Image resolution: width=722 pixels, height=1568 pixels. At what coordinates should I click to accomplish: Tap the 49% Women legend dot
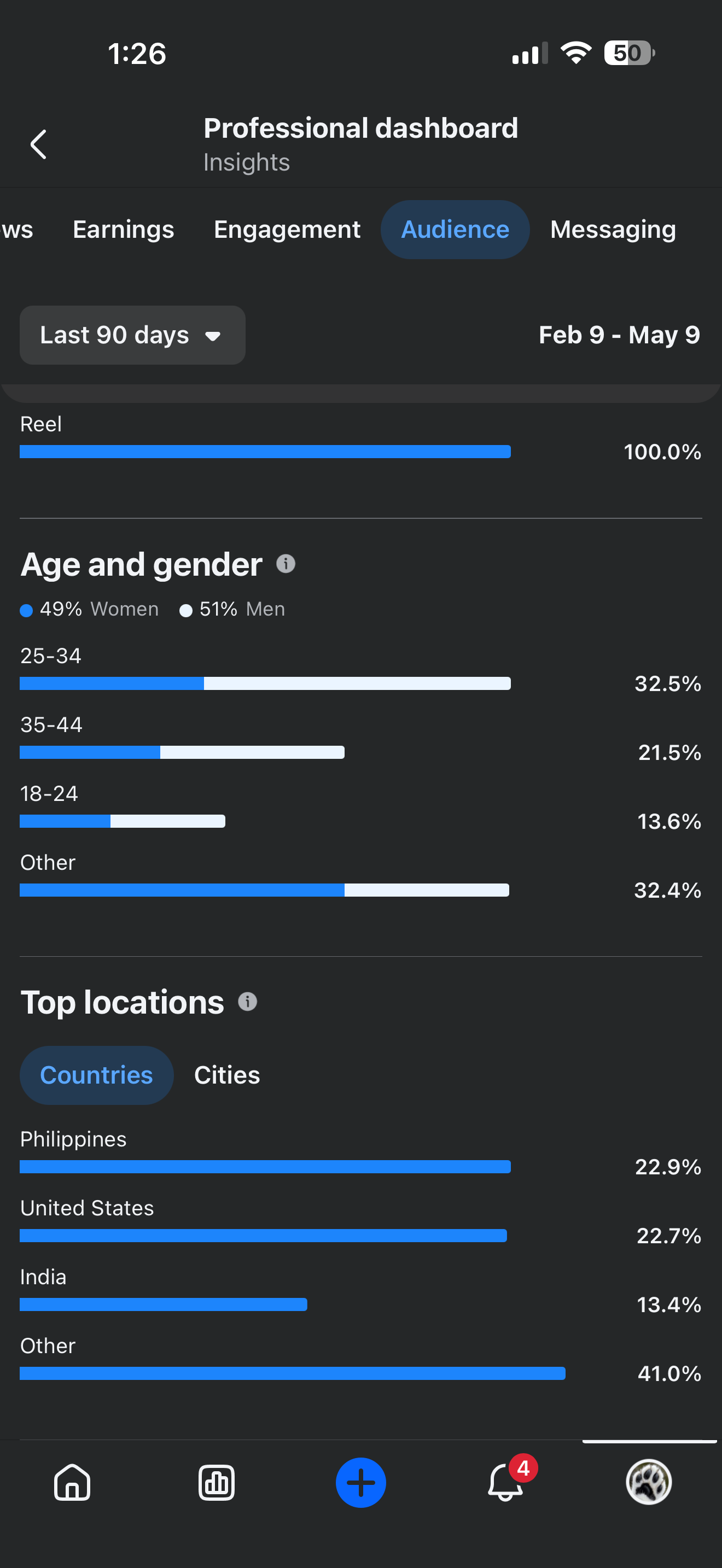[x=26, y=610]
